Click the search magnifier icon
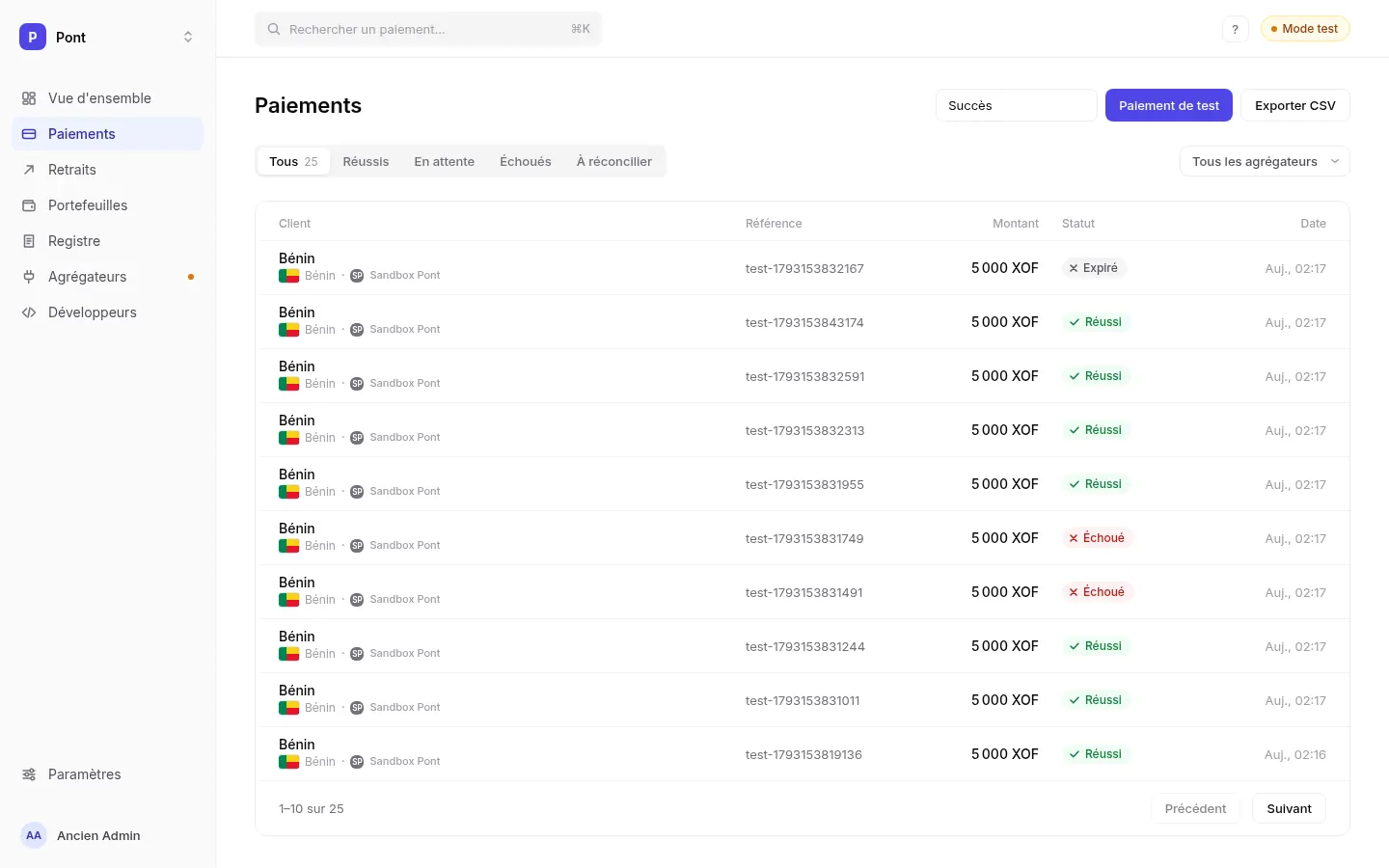 (274, 29)
